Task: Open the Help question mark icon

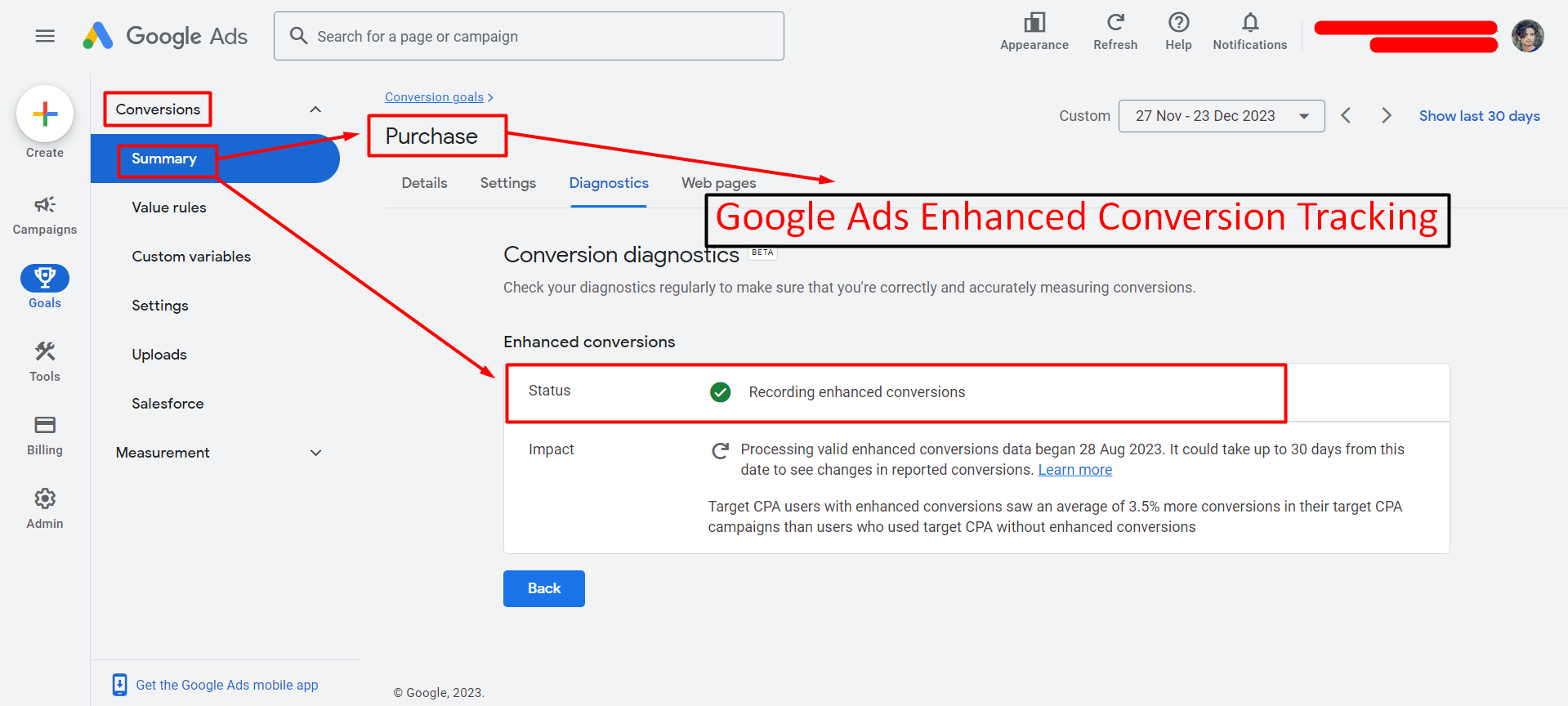Action: pyautogui.click(x=1178, y=22)
